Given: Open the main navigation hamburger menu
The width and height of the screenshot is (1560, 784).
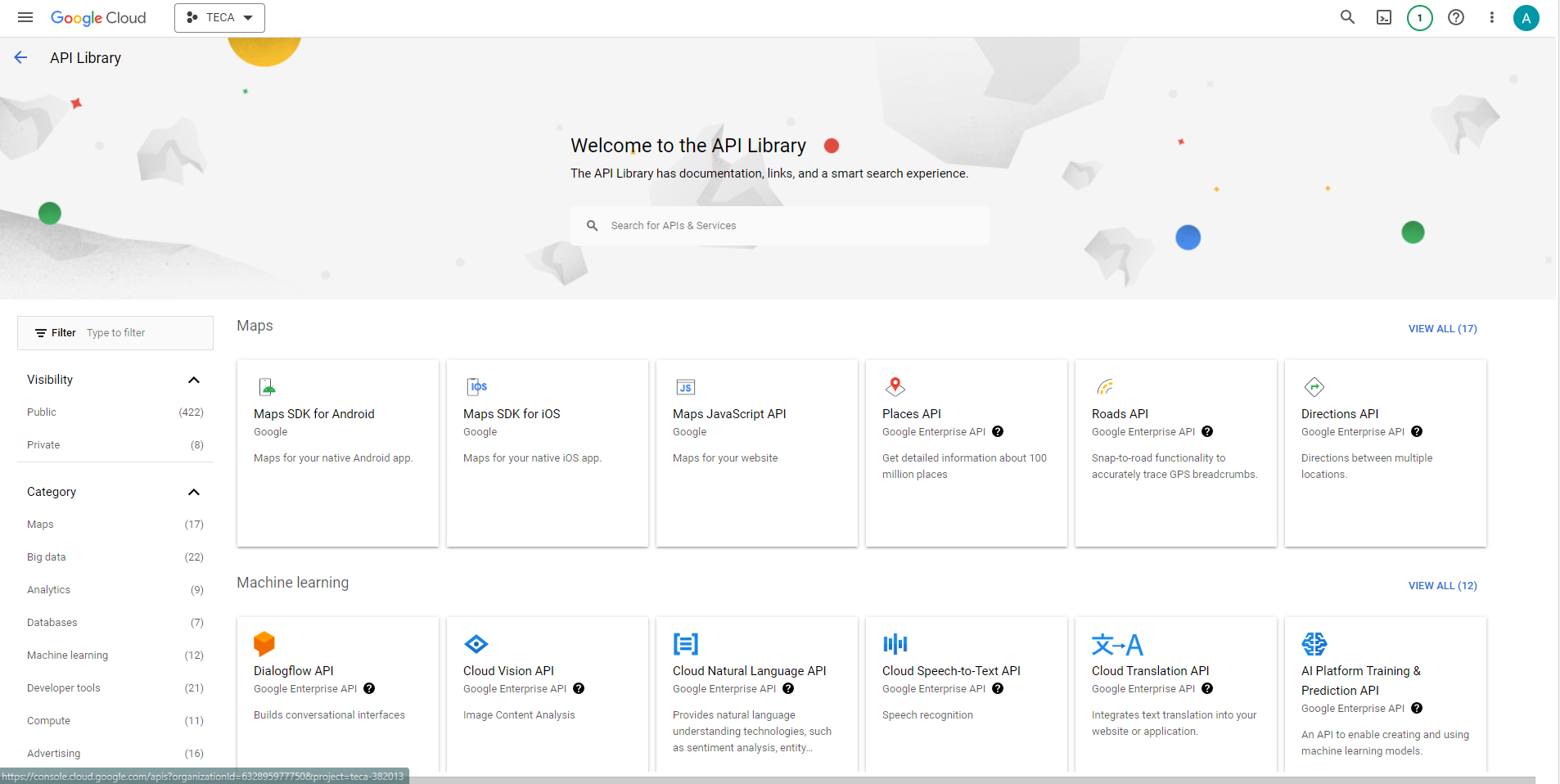Looking at the screenshot, I should [x=25, y=17].
